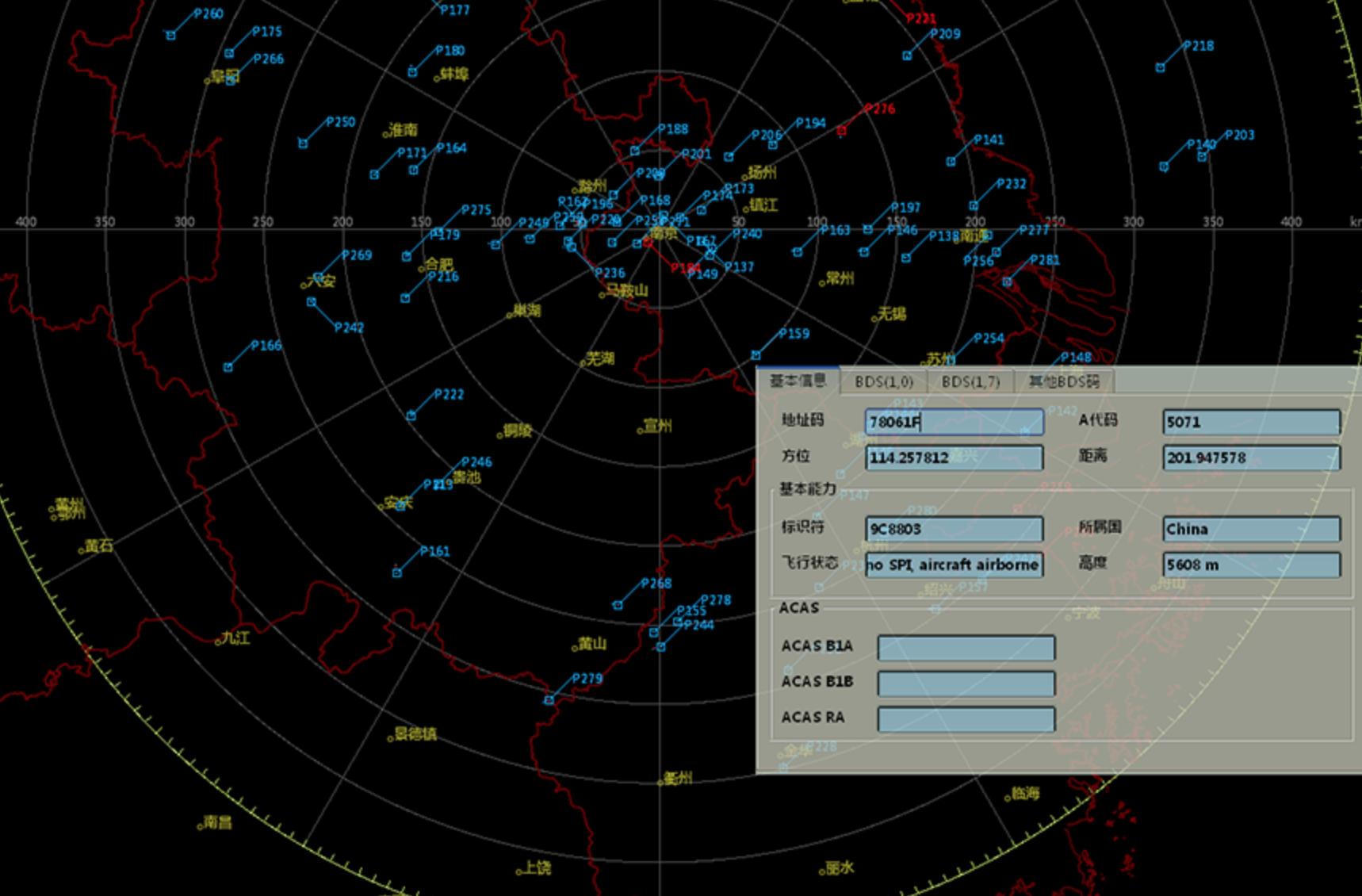Click the A代码 field showing 5071

[x=1251, y=422]
